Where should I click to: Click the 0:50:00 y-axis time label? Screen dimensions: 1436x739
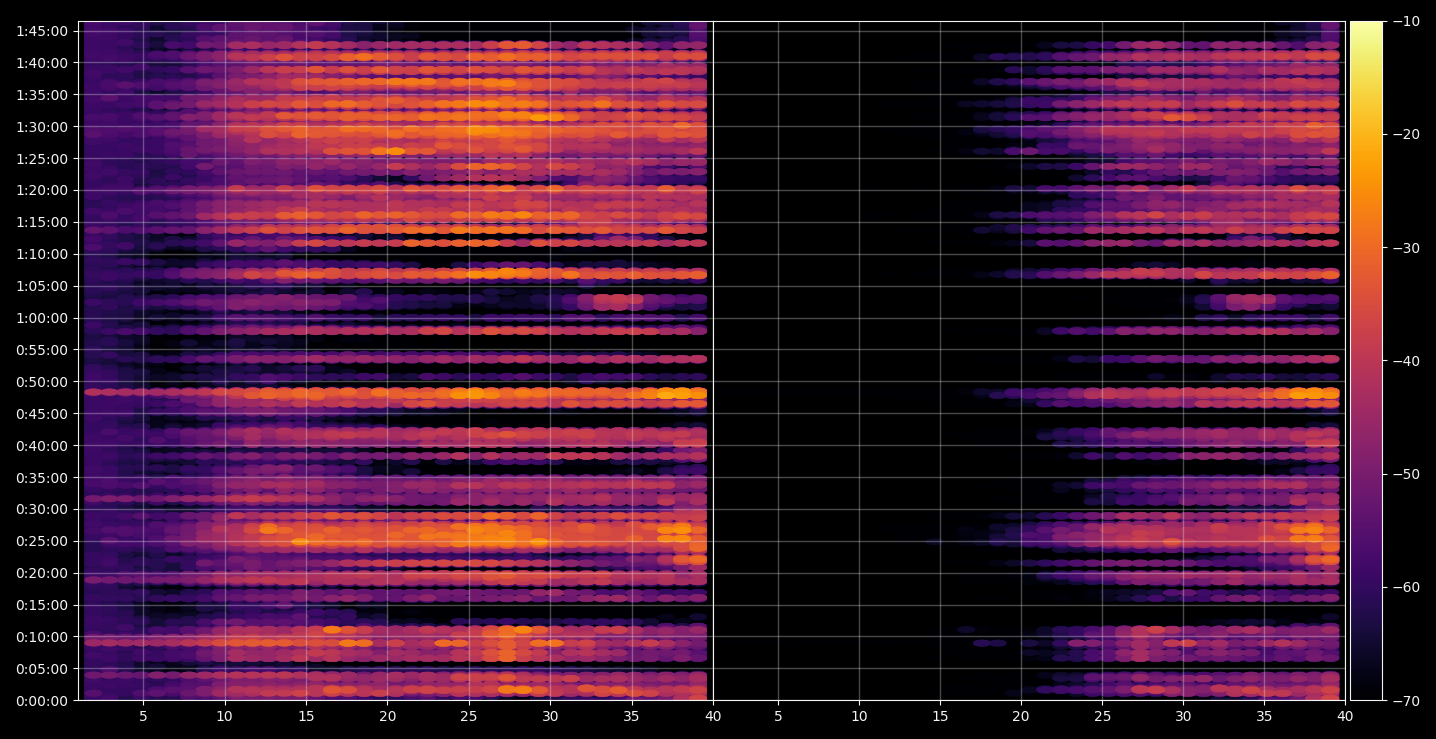(42, 382)
